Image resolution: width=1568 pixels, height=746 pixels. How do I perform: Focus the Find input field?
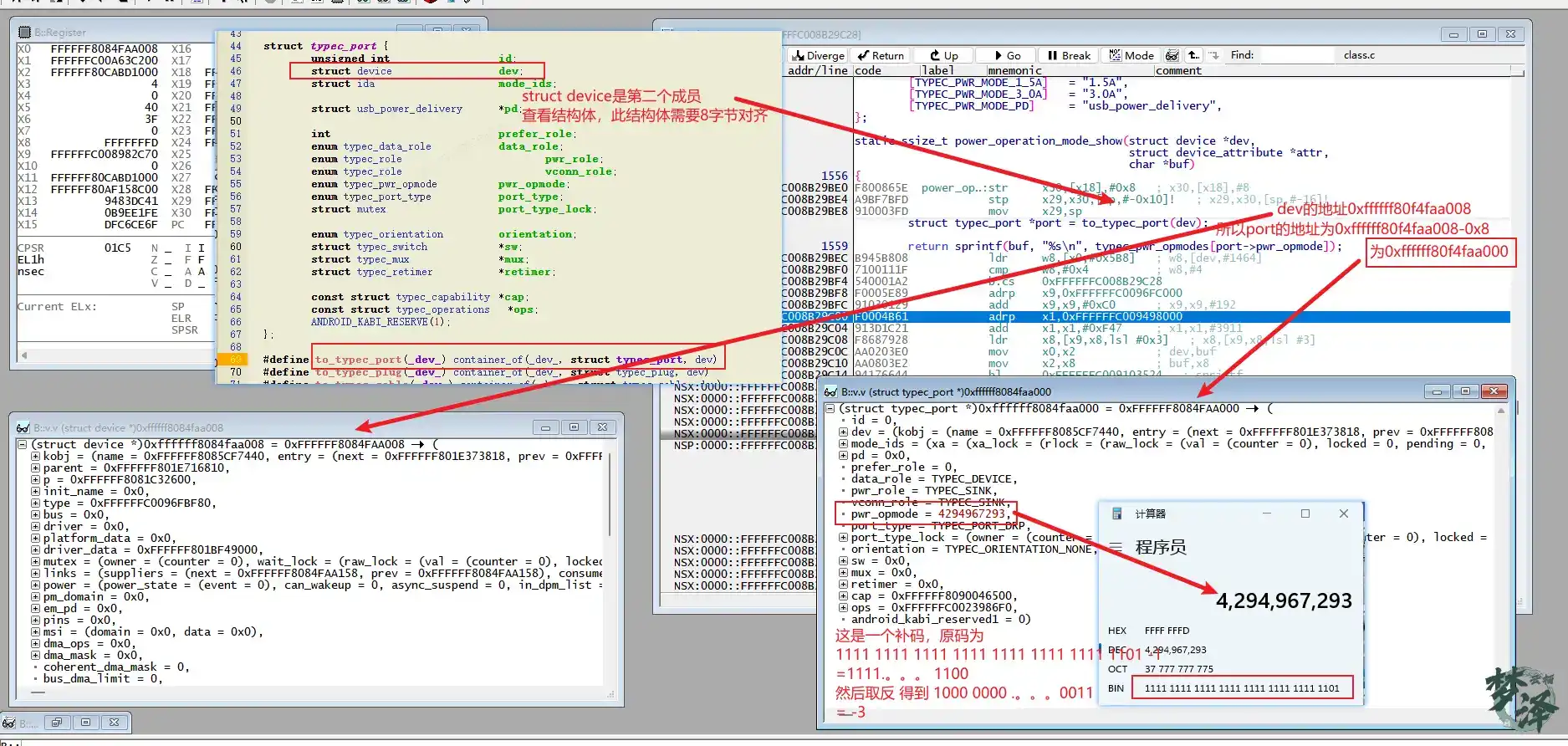point(1297,55)
